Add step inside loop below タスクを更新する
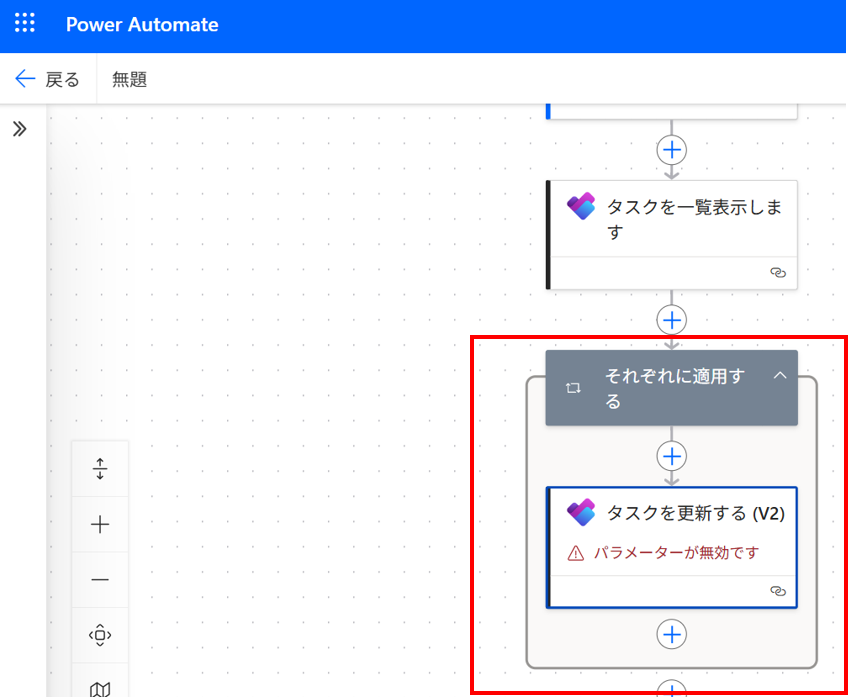This screenshot has width=850, height=697. (672, 634)
